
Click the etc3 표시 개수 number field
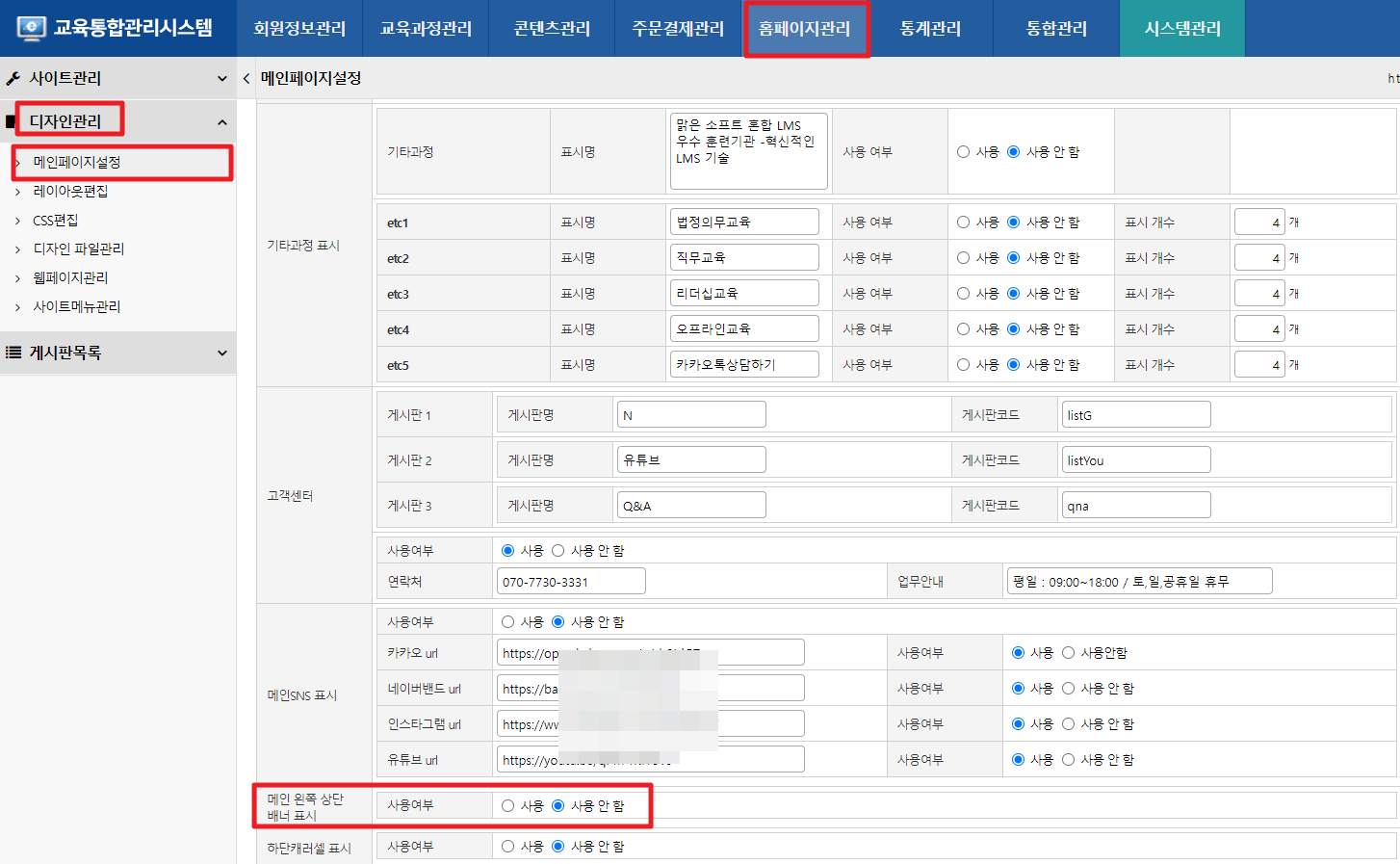(x=1258, y=294)
